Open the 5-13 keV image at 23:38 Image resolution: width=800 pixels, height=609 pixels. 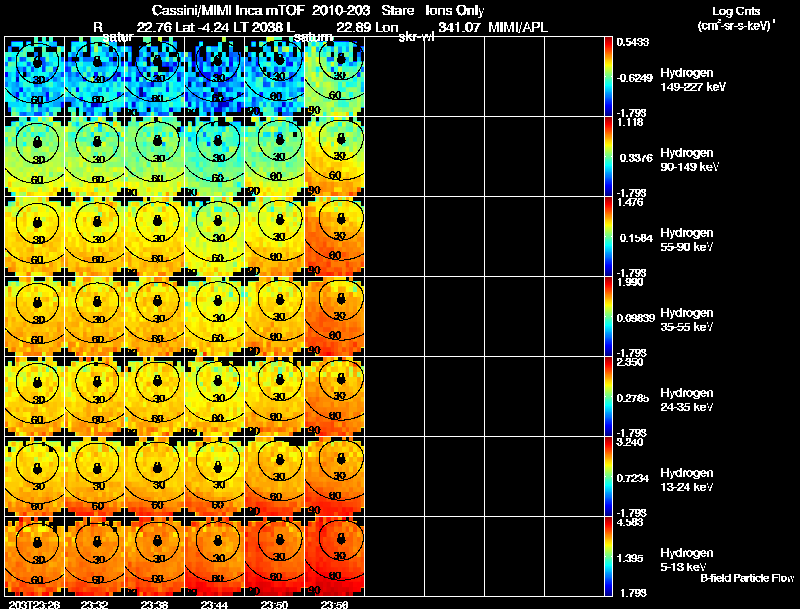[155, 556]
